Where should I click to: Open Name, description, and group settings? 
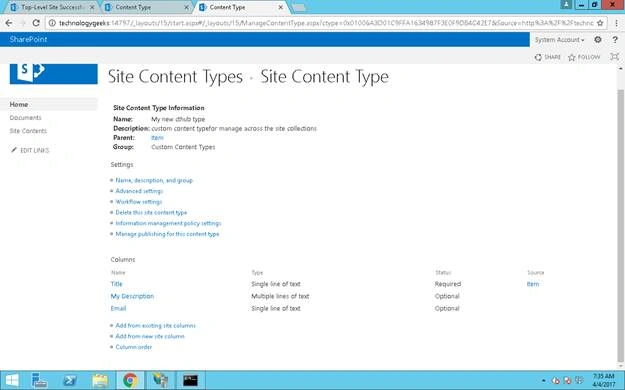pyautogui.click(x=154, y=180)
